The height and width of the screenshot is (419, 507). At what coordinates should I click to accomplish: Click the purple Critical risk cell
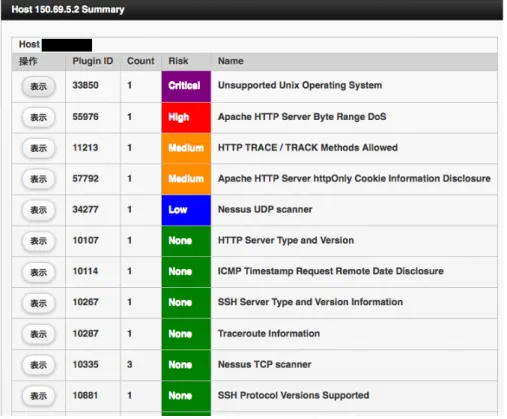tap(186, 86)
